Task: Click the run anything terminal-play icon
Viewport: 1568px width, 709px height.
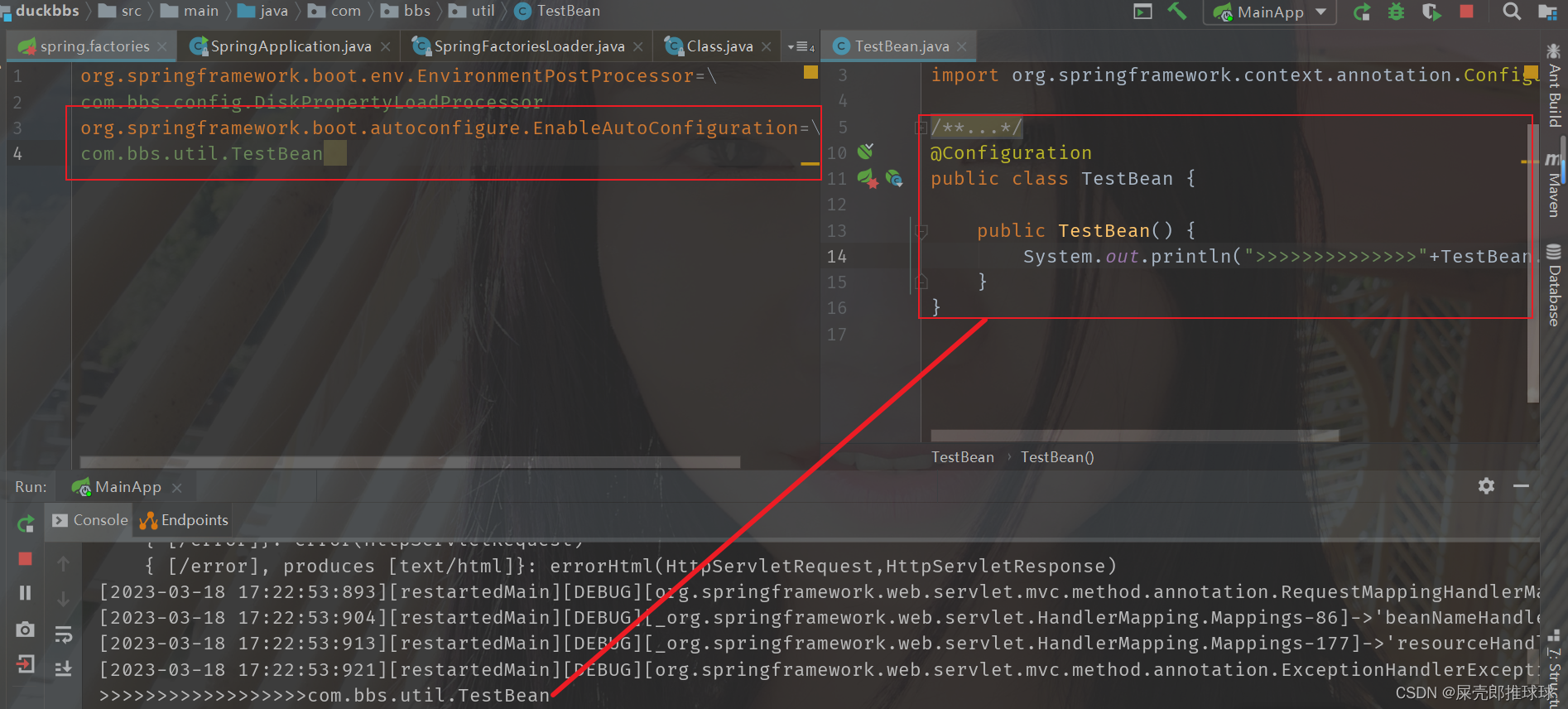Action: click(x=1142, y=12)
